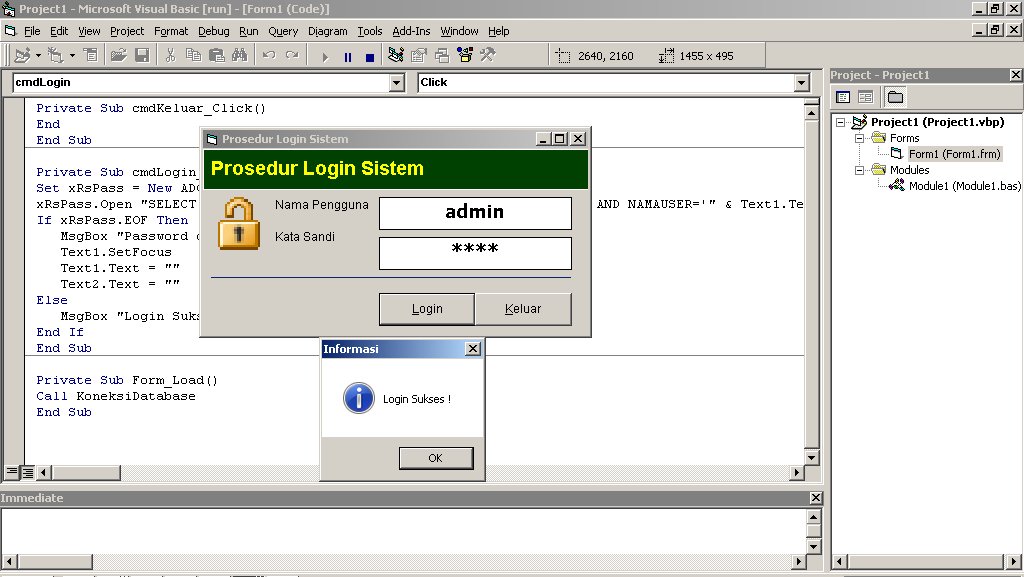Open the Click procedure dropdown
This screenshot has height=577, width=1024.
coord(805,82)
